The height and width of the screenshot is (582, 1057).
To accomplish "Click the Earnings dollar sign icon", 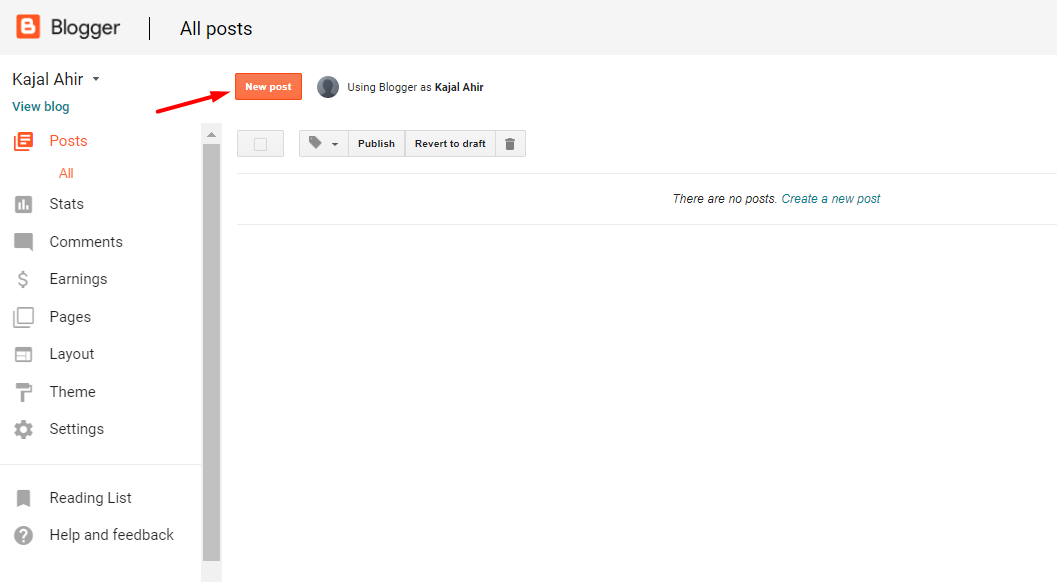I will [x=23, y=279].
